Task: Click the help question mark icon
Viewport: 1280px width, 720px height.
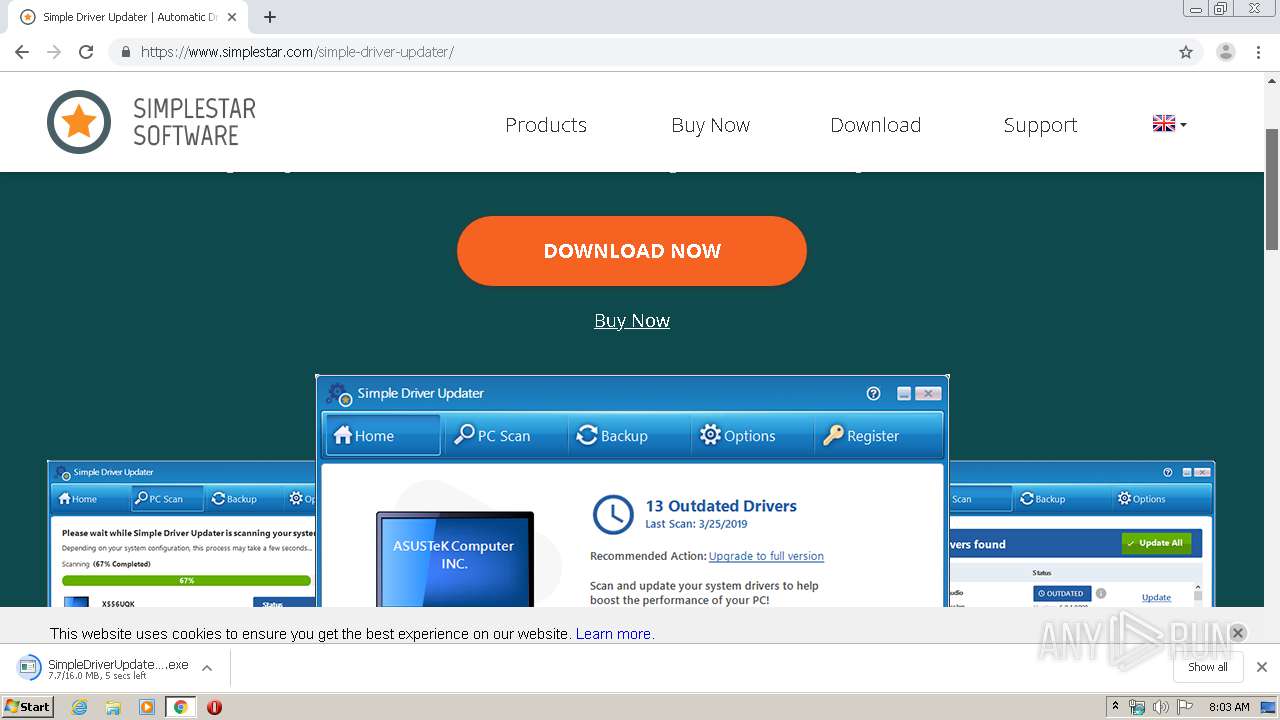Action: click(873, 393)
